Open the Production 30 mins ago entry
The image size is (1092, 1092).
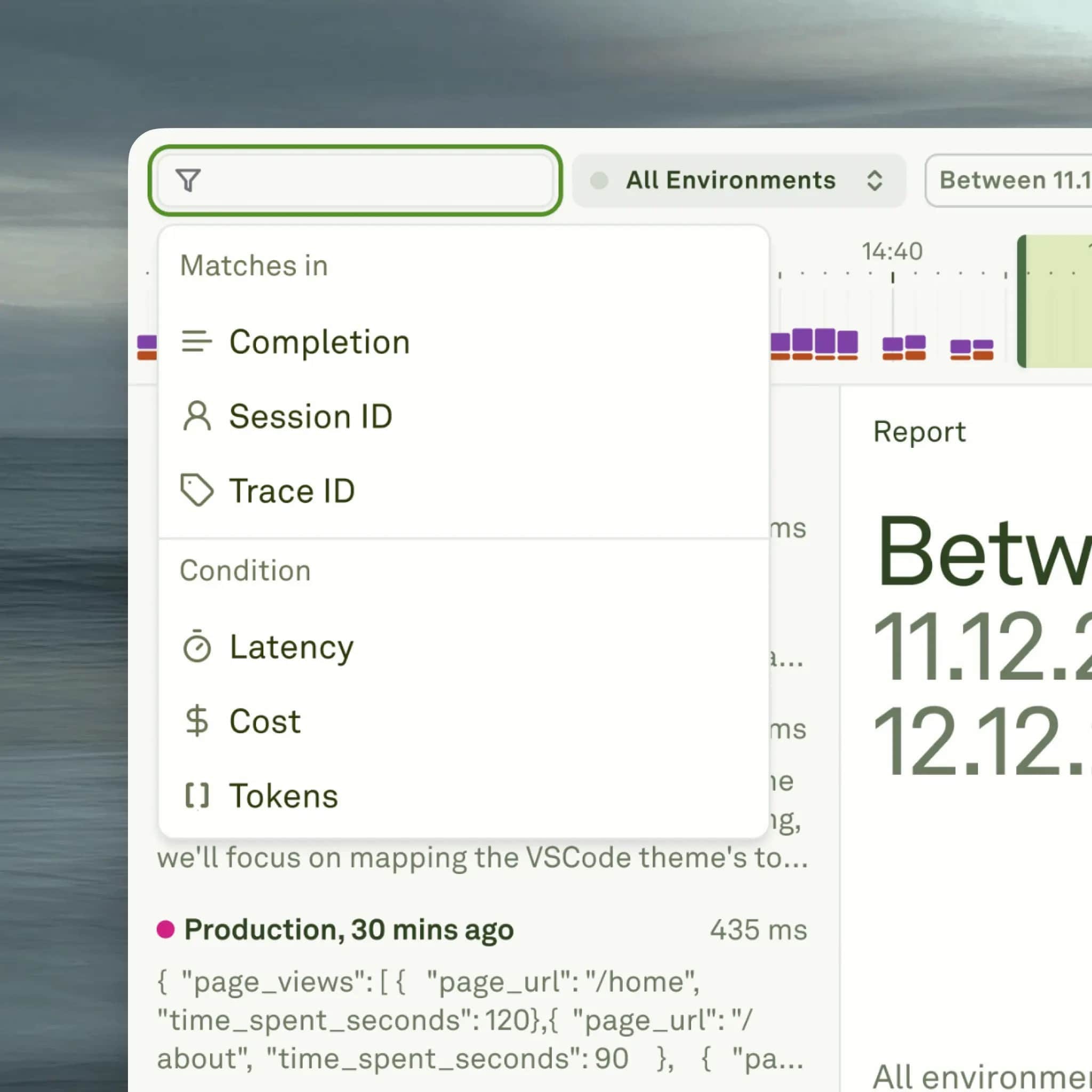pyautogui.click(x=349, y=930)
